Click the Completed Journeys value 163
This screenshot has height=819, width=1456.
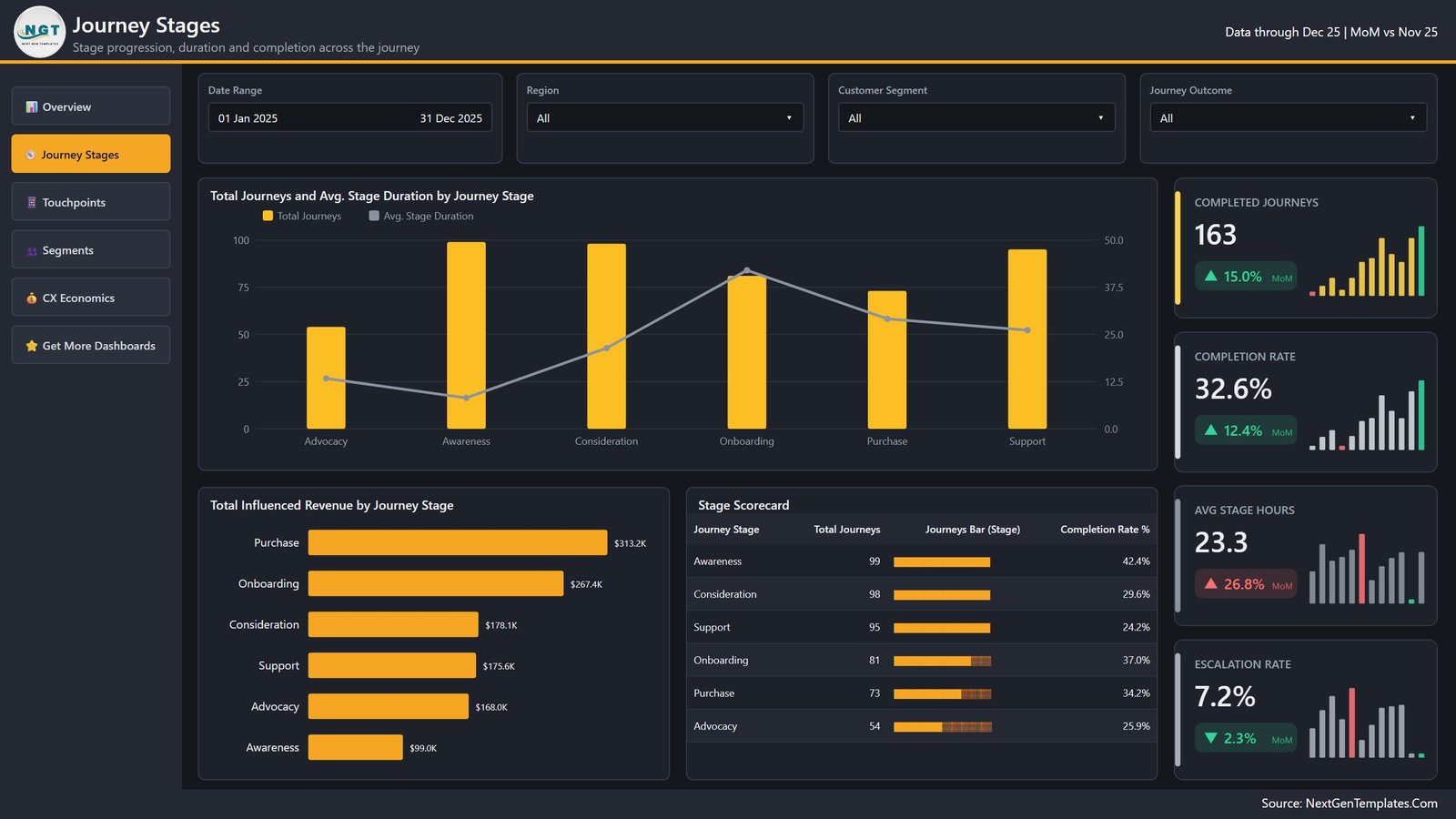[x=1215, y=235]
